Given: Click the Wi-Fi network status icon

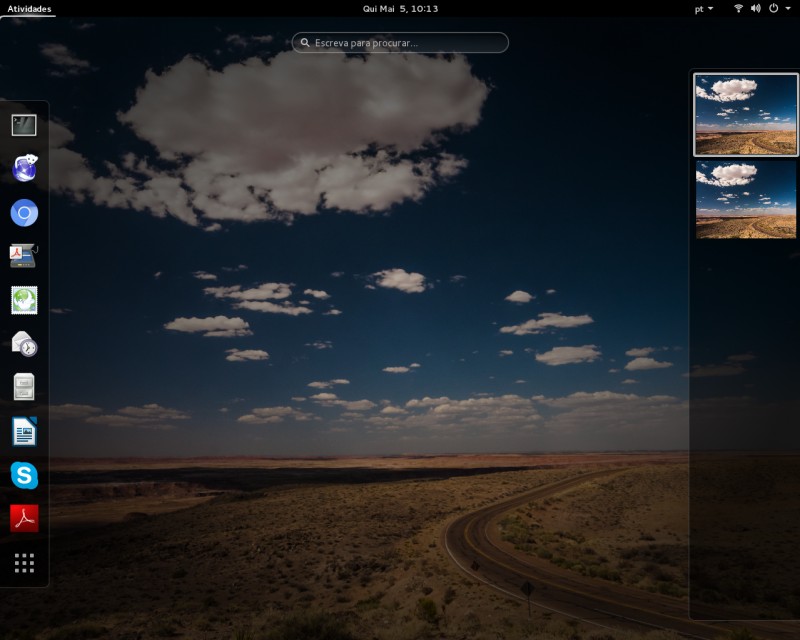Looking at the screenshot, I should click(x=738, y=9).
